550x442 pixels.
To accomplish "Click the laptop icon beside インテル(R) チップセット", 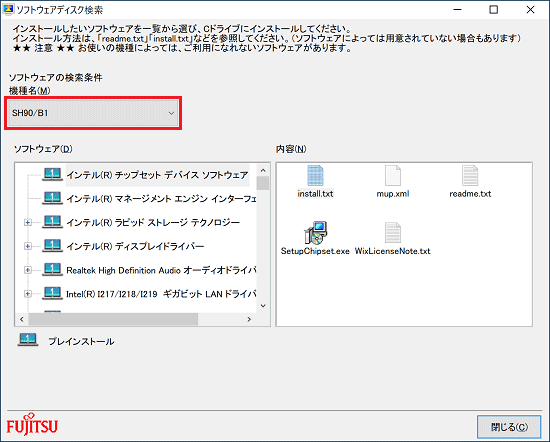I will [53, 174].
